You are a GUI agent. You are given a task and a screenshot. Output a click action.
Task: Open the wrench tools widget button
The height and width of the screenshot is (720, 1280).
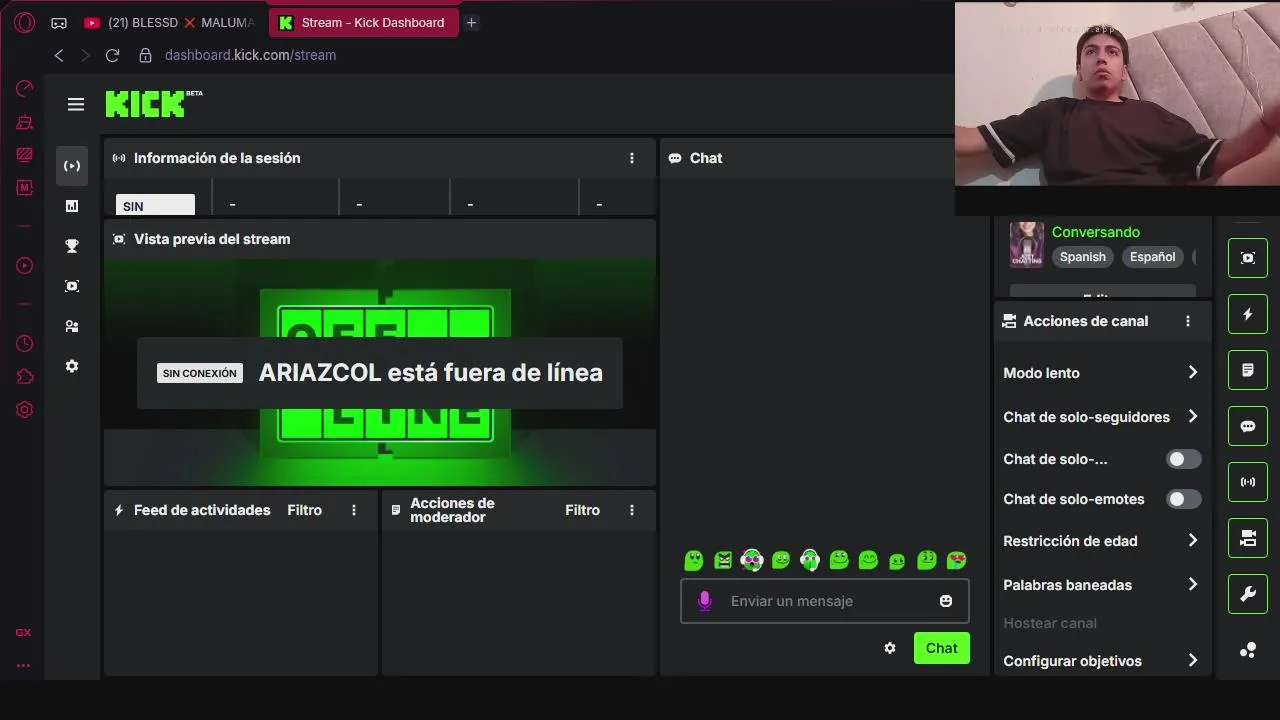click(x=1248, y=594)
